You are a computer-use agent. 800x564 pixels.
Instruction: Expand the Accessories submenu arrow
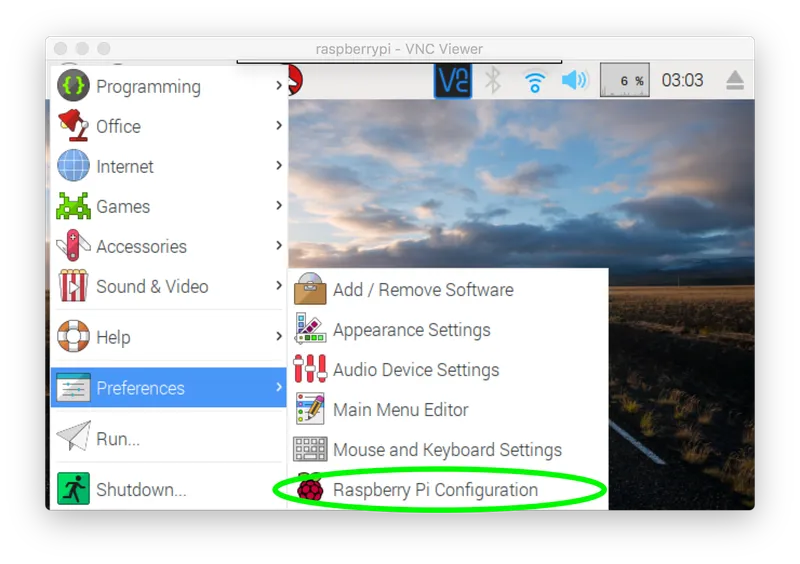pyautogui.click(x=279, y=245)
